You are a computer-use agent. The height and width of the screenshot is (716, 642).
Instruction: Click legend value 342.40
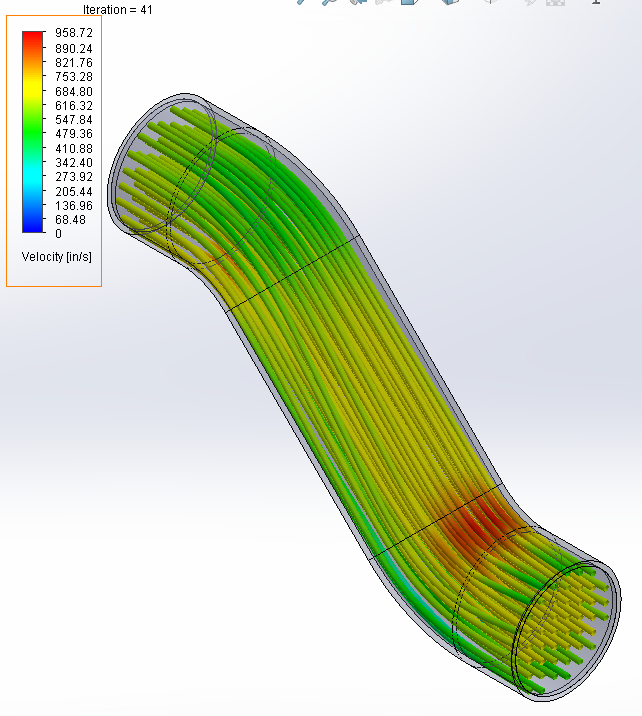[x=74, y=163]
